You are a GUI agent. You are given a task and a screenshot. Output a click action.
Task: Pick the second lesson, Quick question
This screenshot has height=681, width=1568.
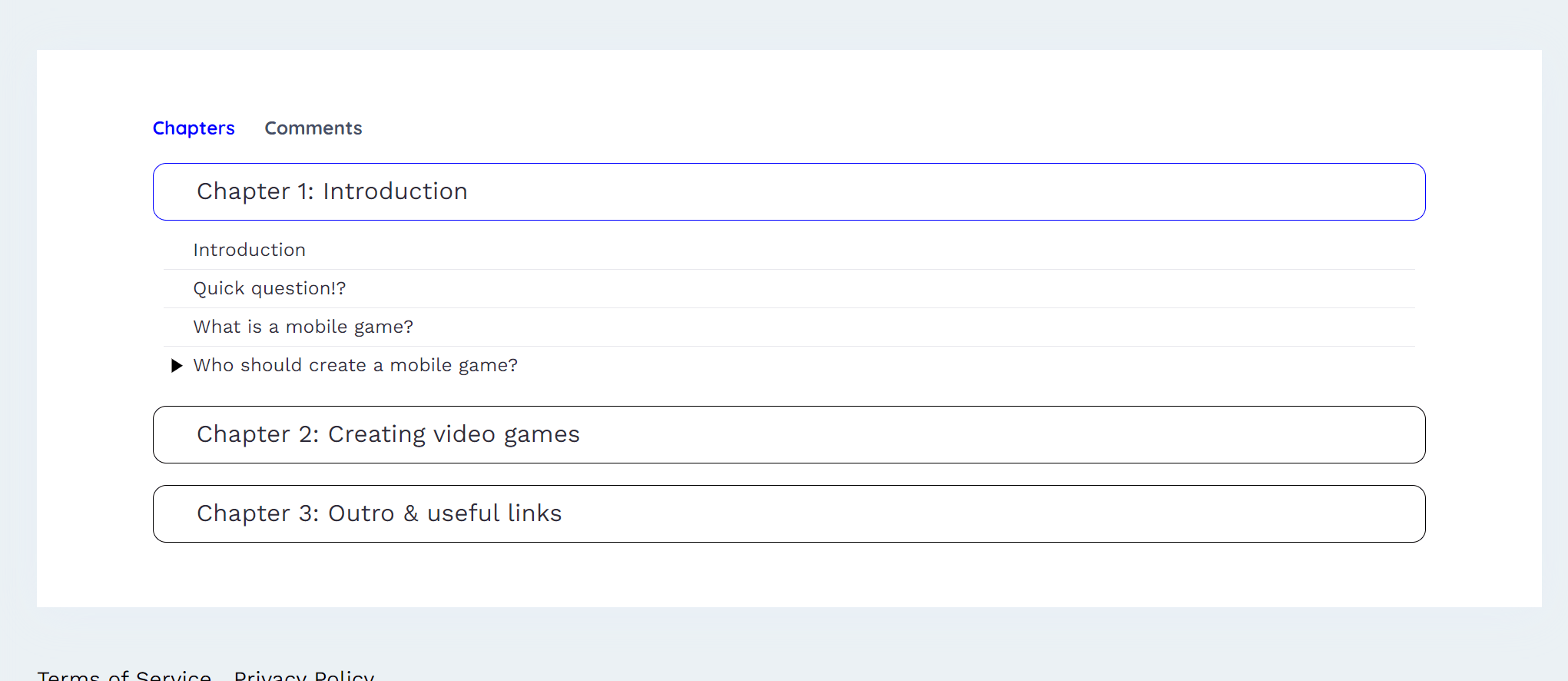click(x=269, y=288)
